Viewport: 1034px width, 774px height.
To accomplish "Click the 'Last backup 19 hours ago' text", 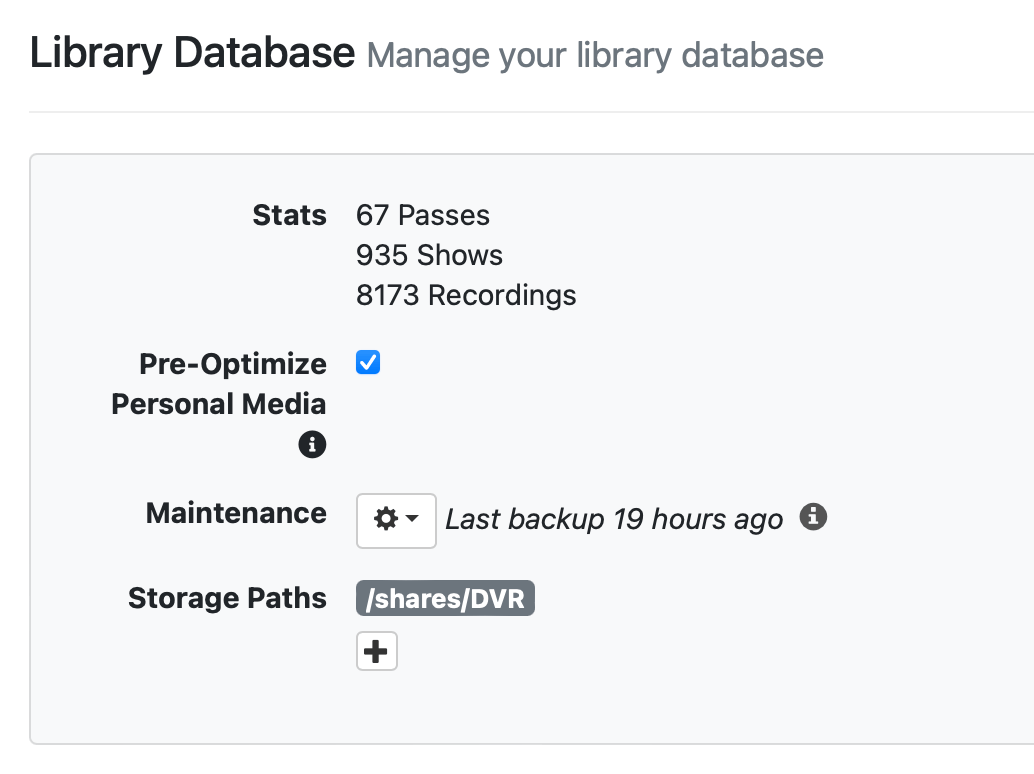I will point(613,520).
